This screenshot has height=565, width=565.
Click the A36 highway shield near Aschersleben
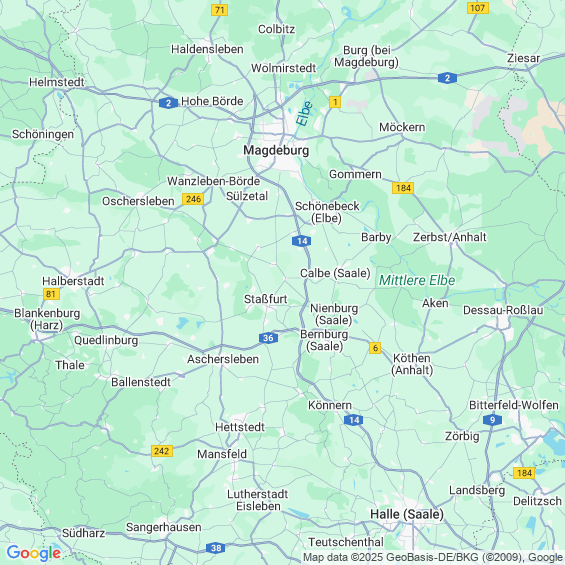pos(268,338)
